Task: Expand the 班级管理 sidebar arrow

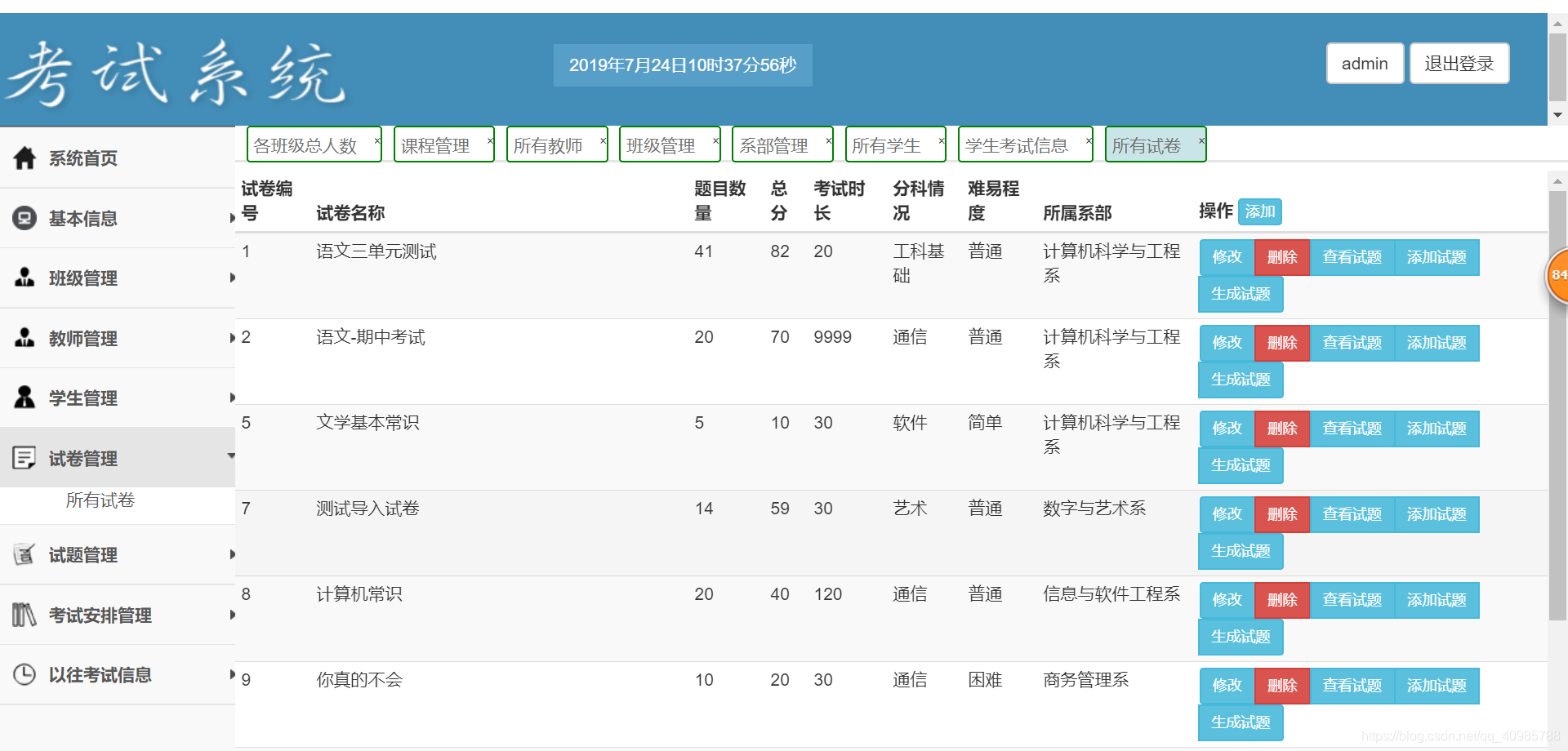Action: pos(232,278)
